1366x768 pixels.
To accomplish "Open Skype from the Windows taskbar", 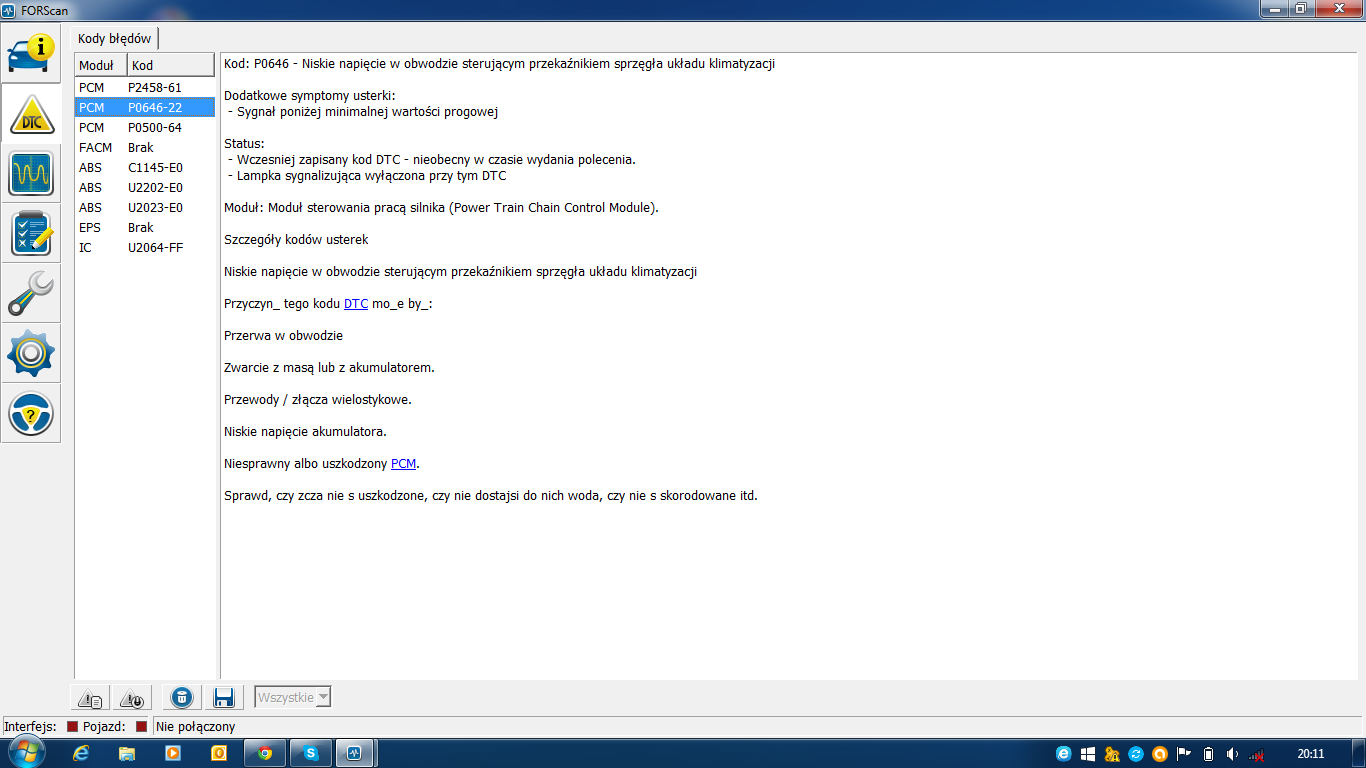I will (311, 753).
